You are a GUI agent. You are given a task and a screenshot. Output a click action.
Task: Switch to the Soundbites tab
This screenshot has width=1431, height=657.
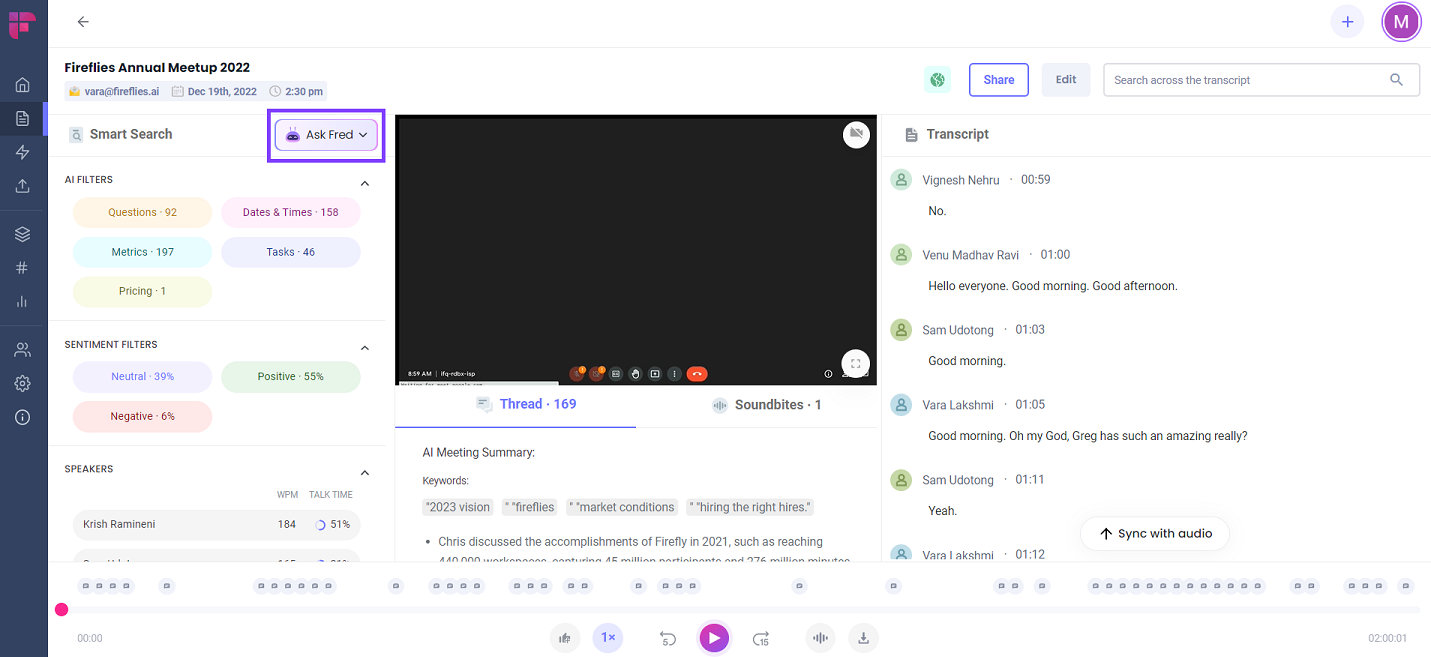point(767,404)
